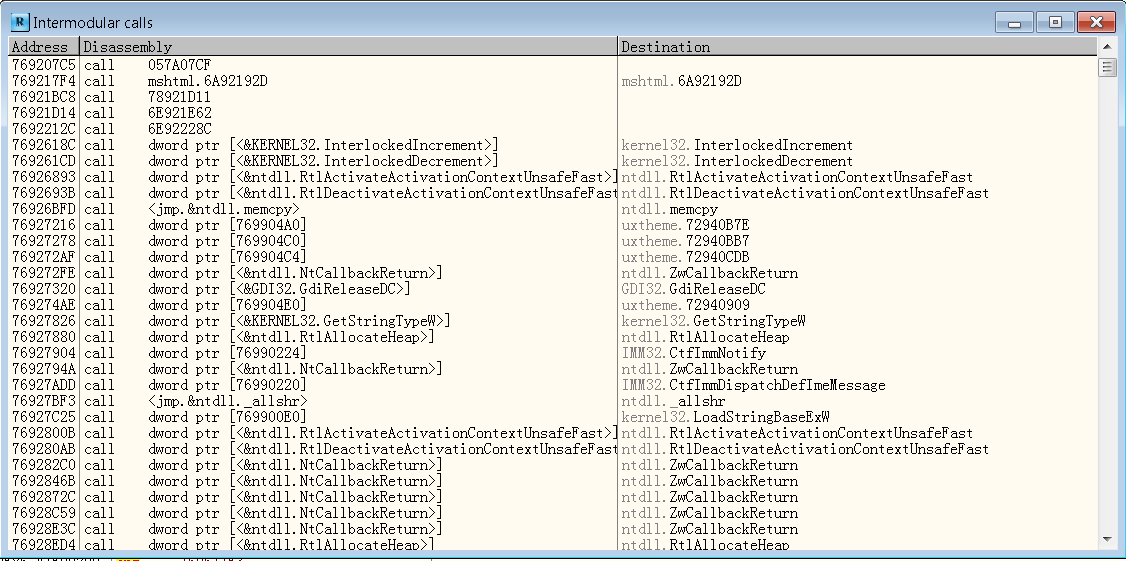Select address 76928C59 row
This screenshot has width=1126, height=561.
[553, 513]
